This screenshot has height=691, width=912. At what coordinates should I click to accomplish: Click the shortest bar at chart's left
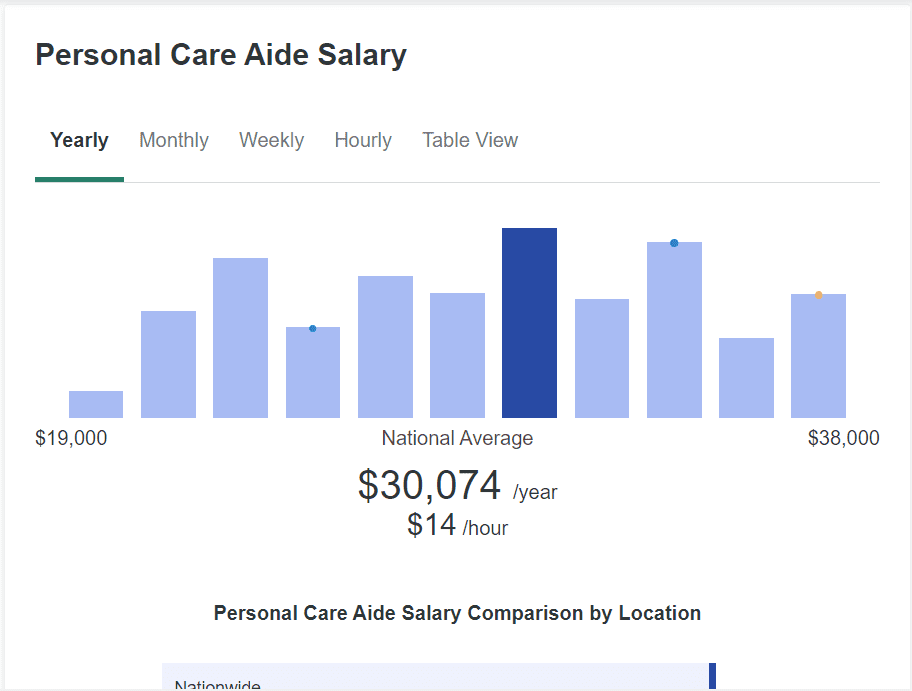[96, 404]
